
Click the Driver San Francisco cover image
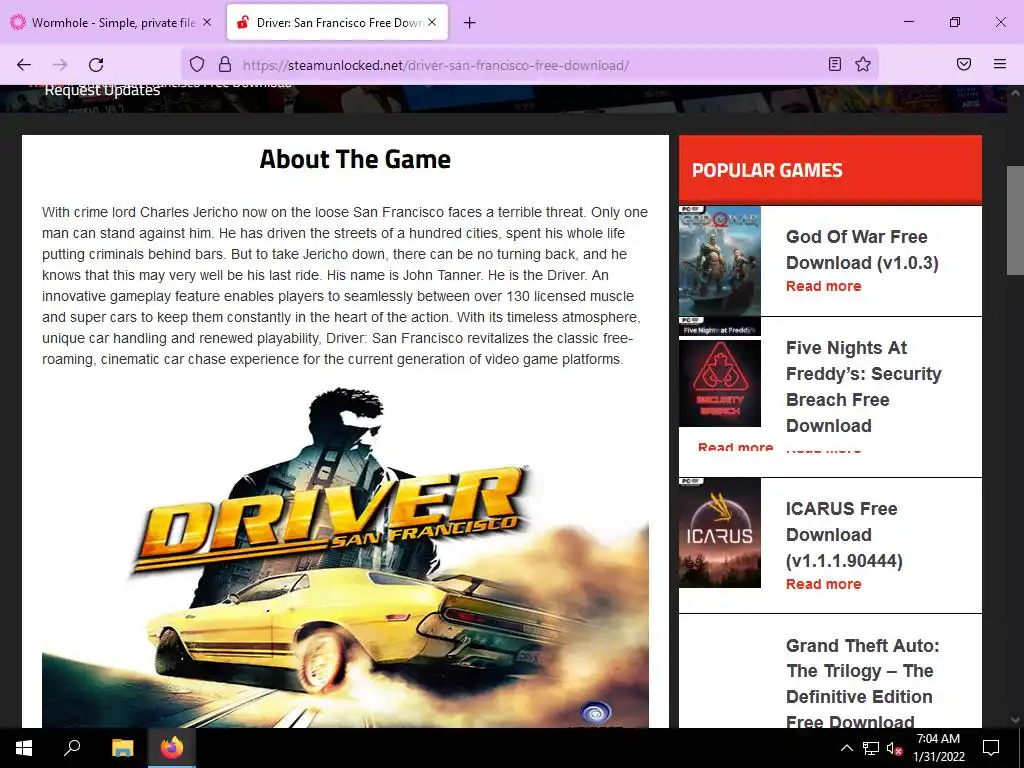[x=345, y=557]
